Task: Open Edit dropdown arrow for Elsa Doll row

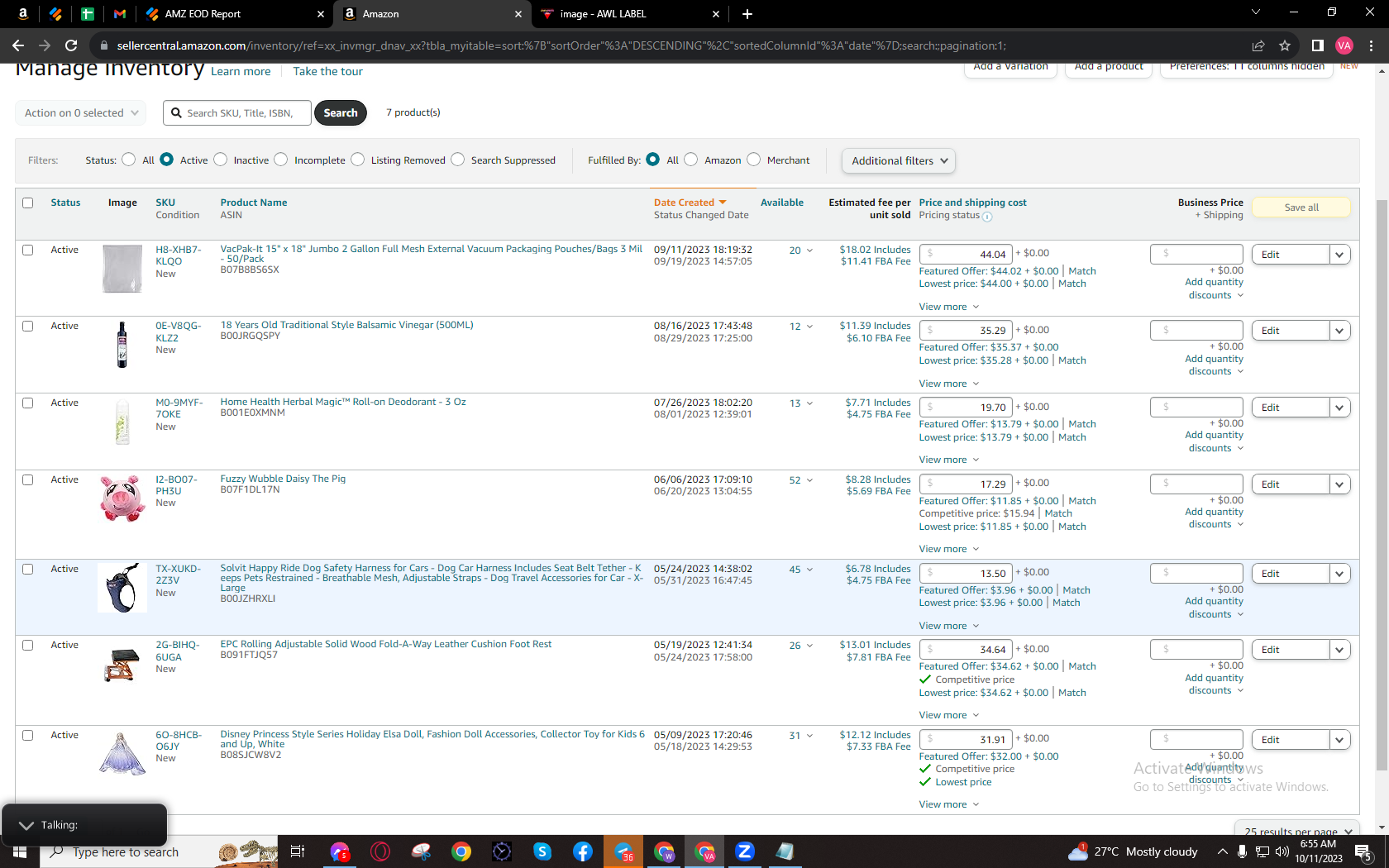Action: tap(1339, 740)
